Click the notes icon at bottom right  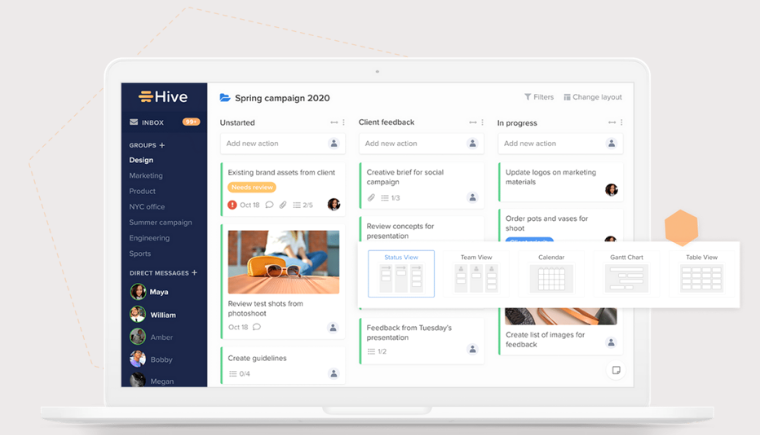616,370
